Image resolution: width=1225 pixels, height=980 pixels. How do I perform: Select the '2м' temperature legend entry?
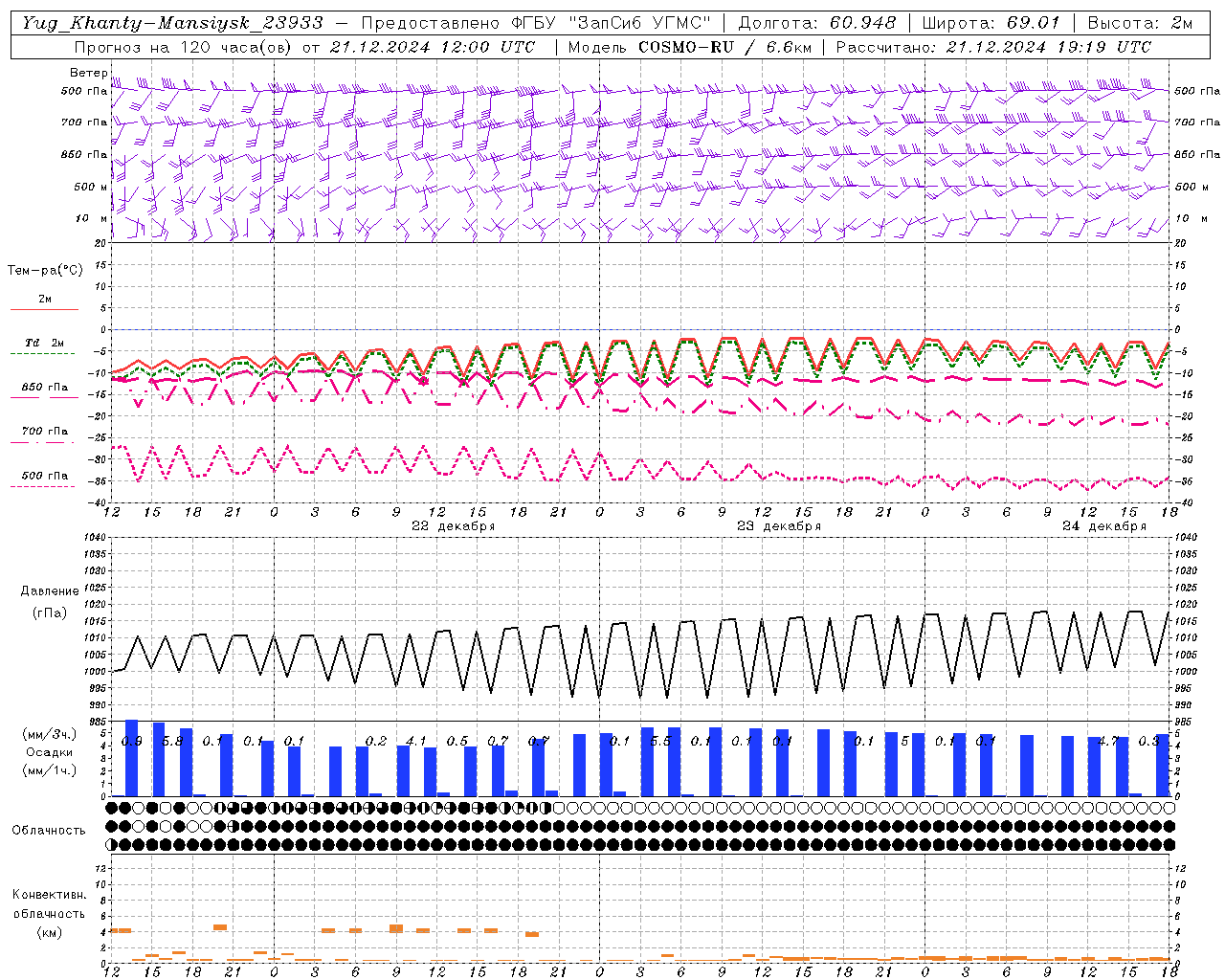(45, 300)
